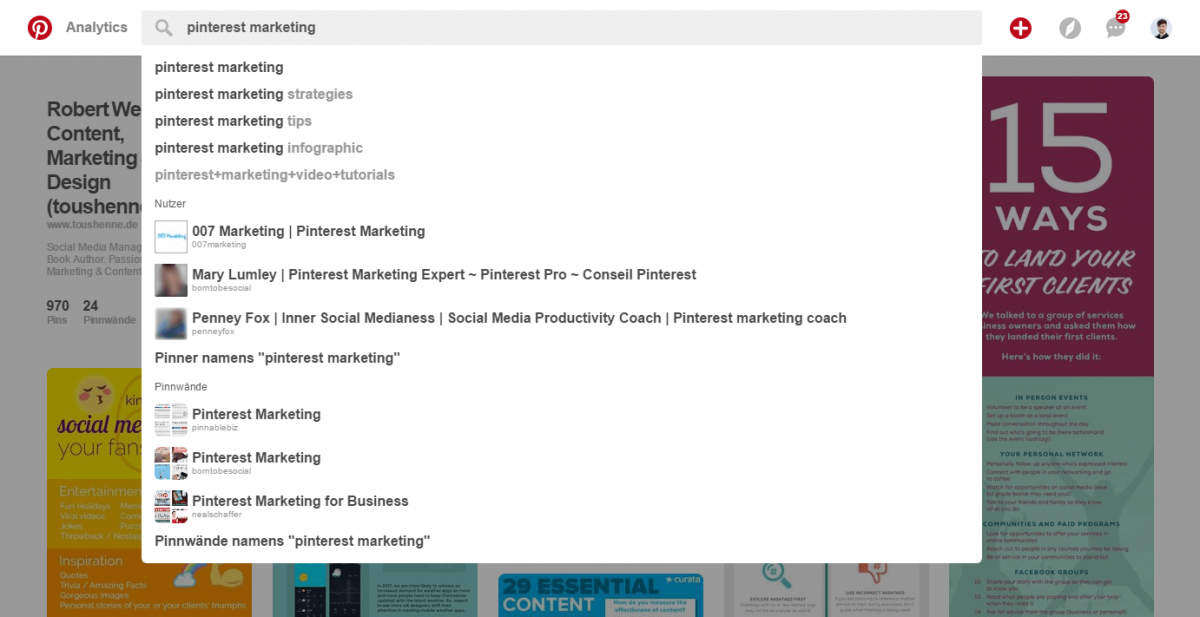This screenshot has height=617, width=1200.
Task: Open notifications speech bubble icon
Action: [1116, 28]
